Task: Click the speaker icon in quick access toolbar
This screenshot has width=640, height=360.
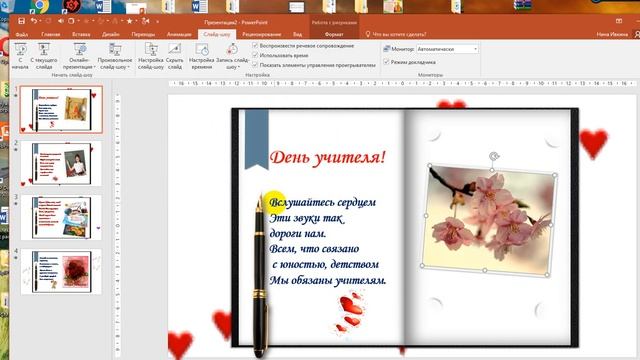Action: coord(60,21)
